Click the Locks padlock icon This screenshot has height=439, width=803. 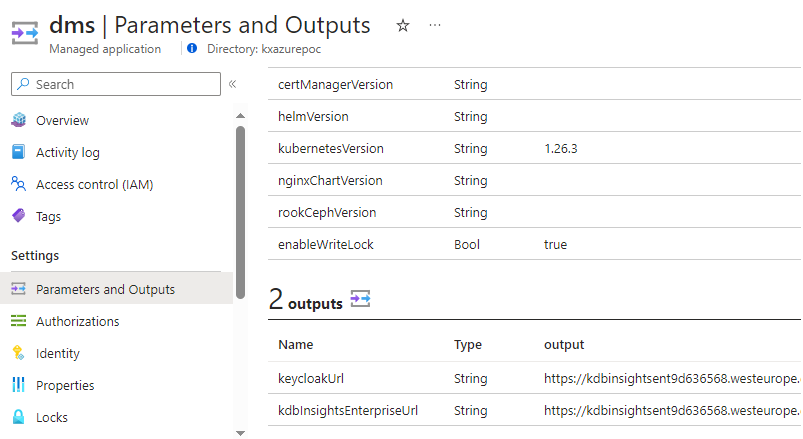pyautogui.click(x=18, y=416)
